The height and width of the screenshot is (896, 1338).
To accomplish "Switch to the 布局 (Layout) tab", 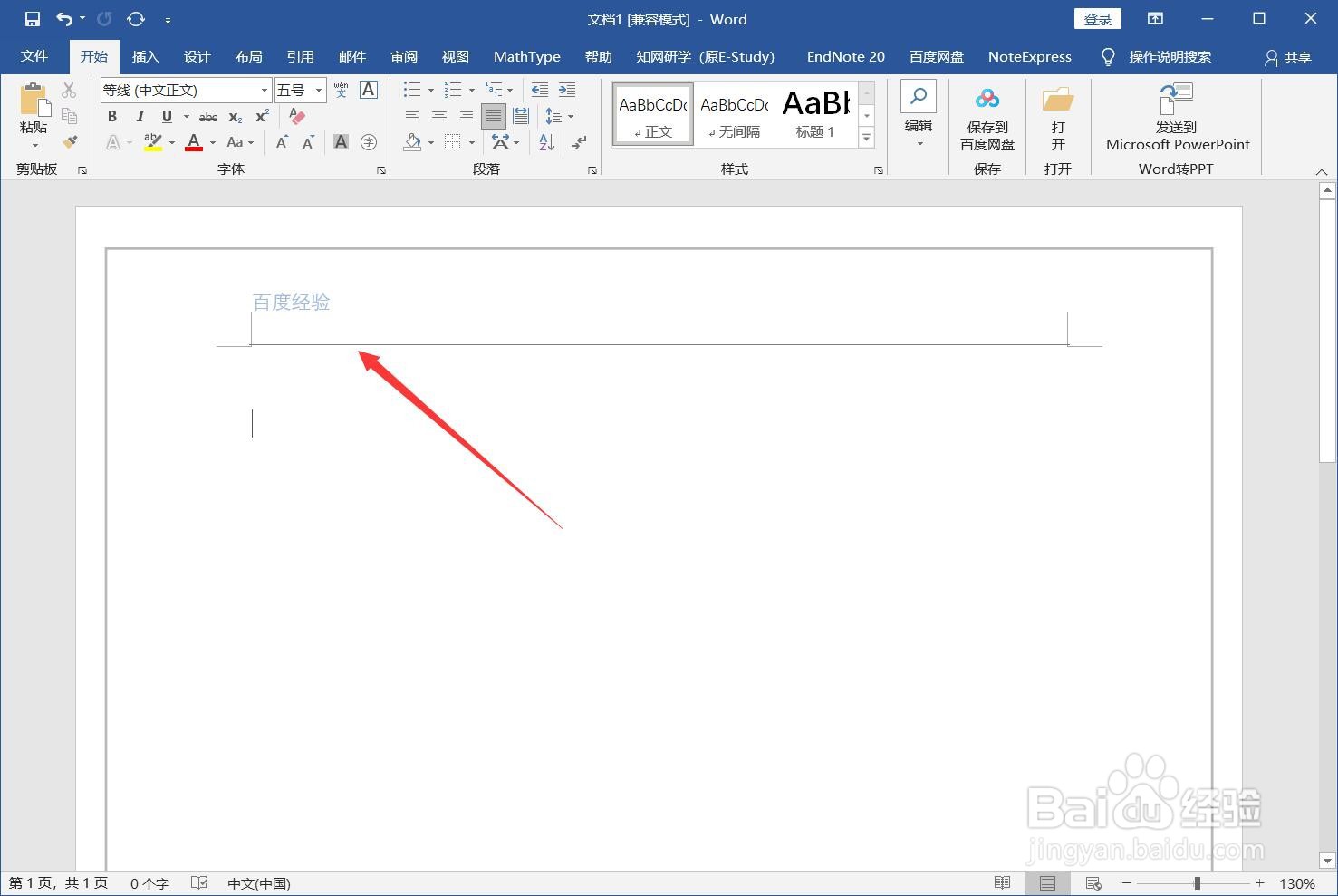I will (248, 56).
